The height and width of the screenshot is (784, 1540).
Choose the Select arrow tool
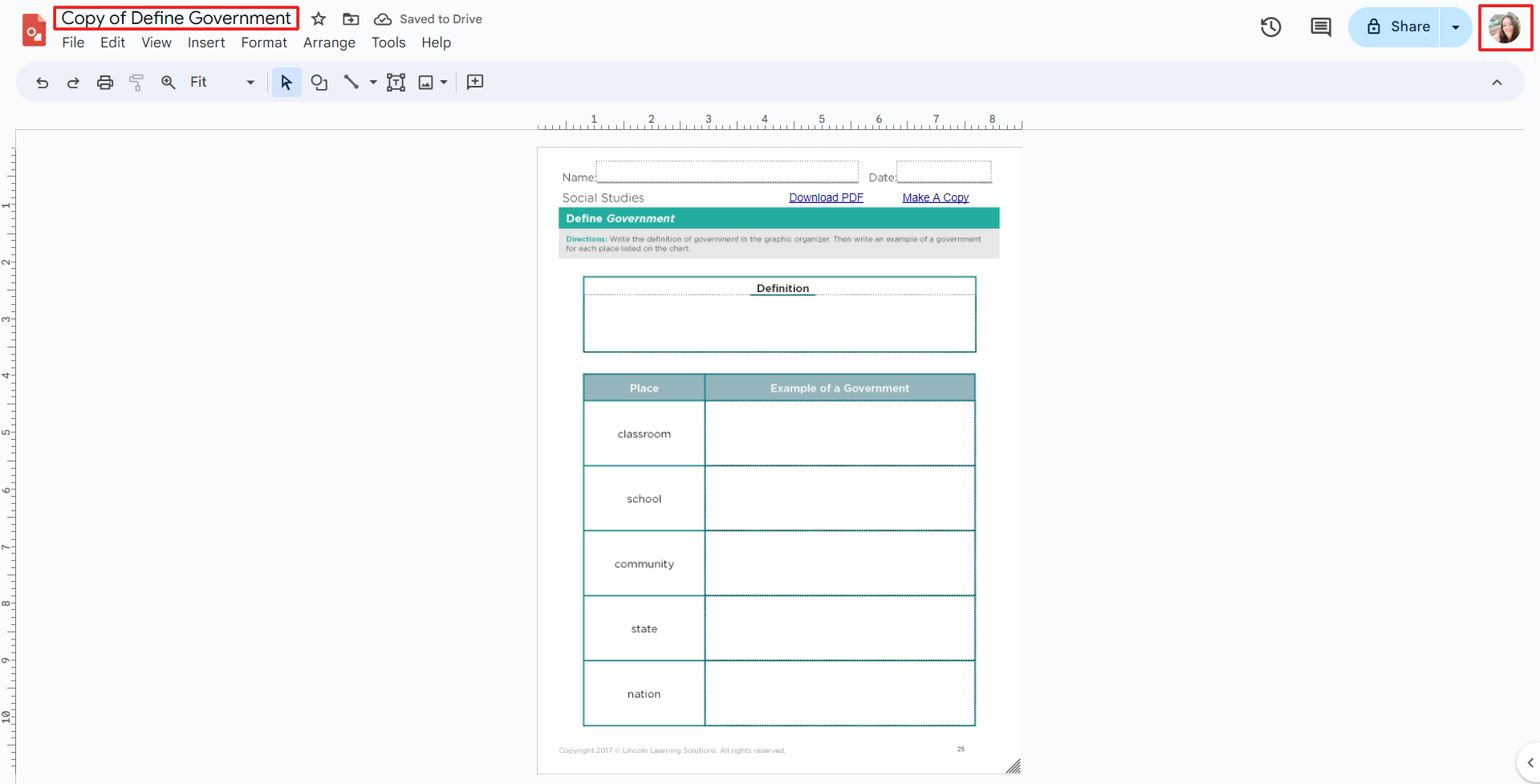click(x=286, y=82)
